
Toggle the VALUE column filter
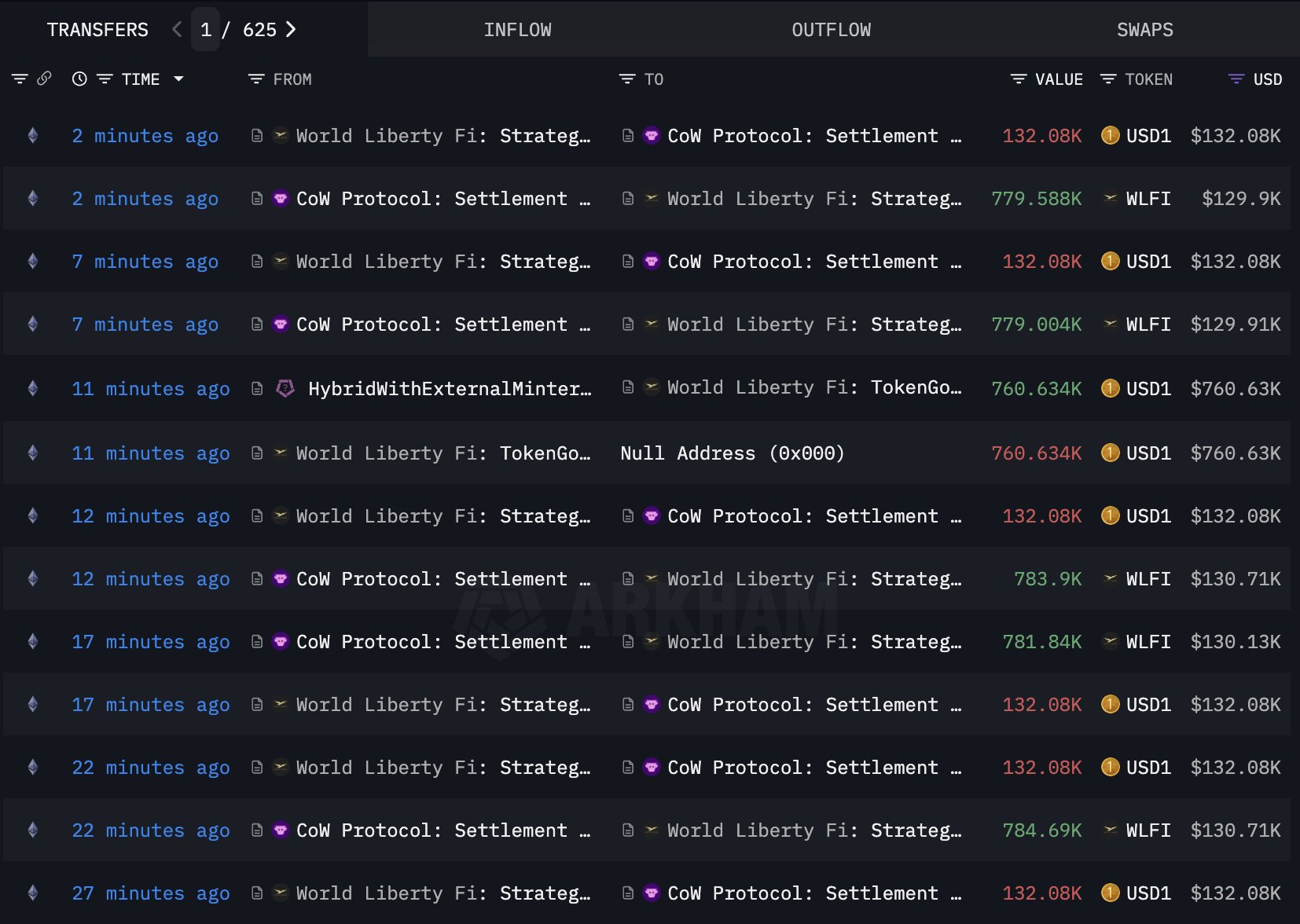click(1017, 79)
